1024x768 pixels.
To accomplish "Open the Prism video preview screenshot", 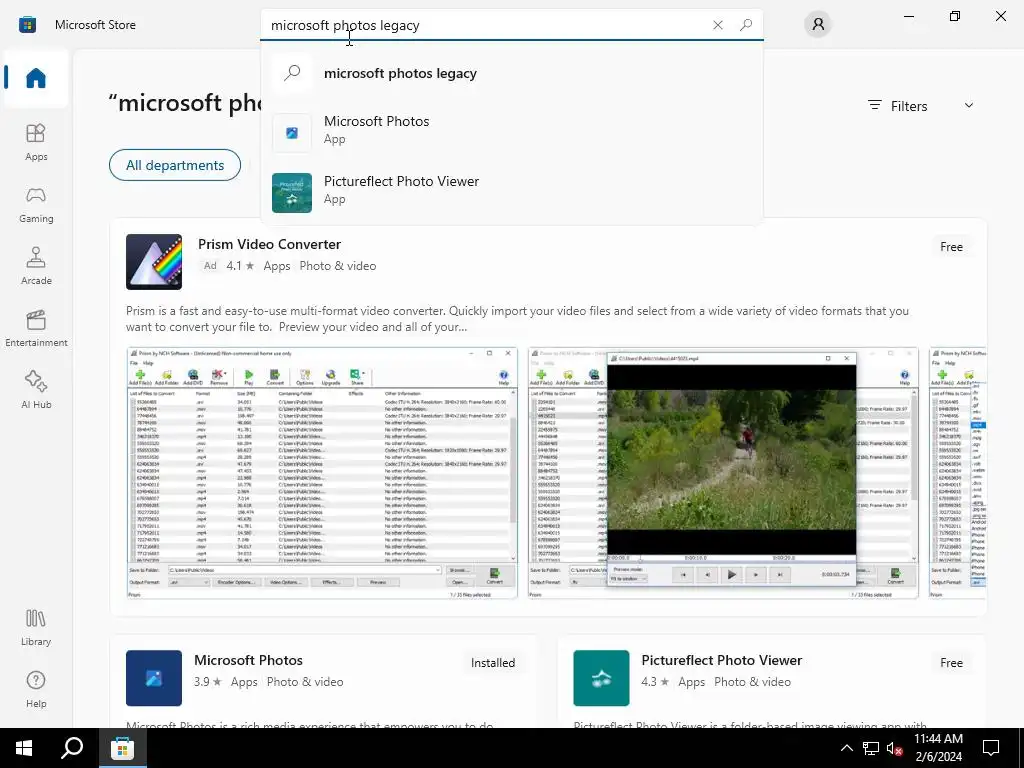I will tap(723, 473).
